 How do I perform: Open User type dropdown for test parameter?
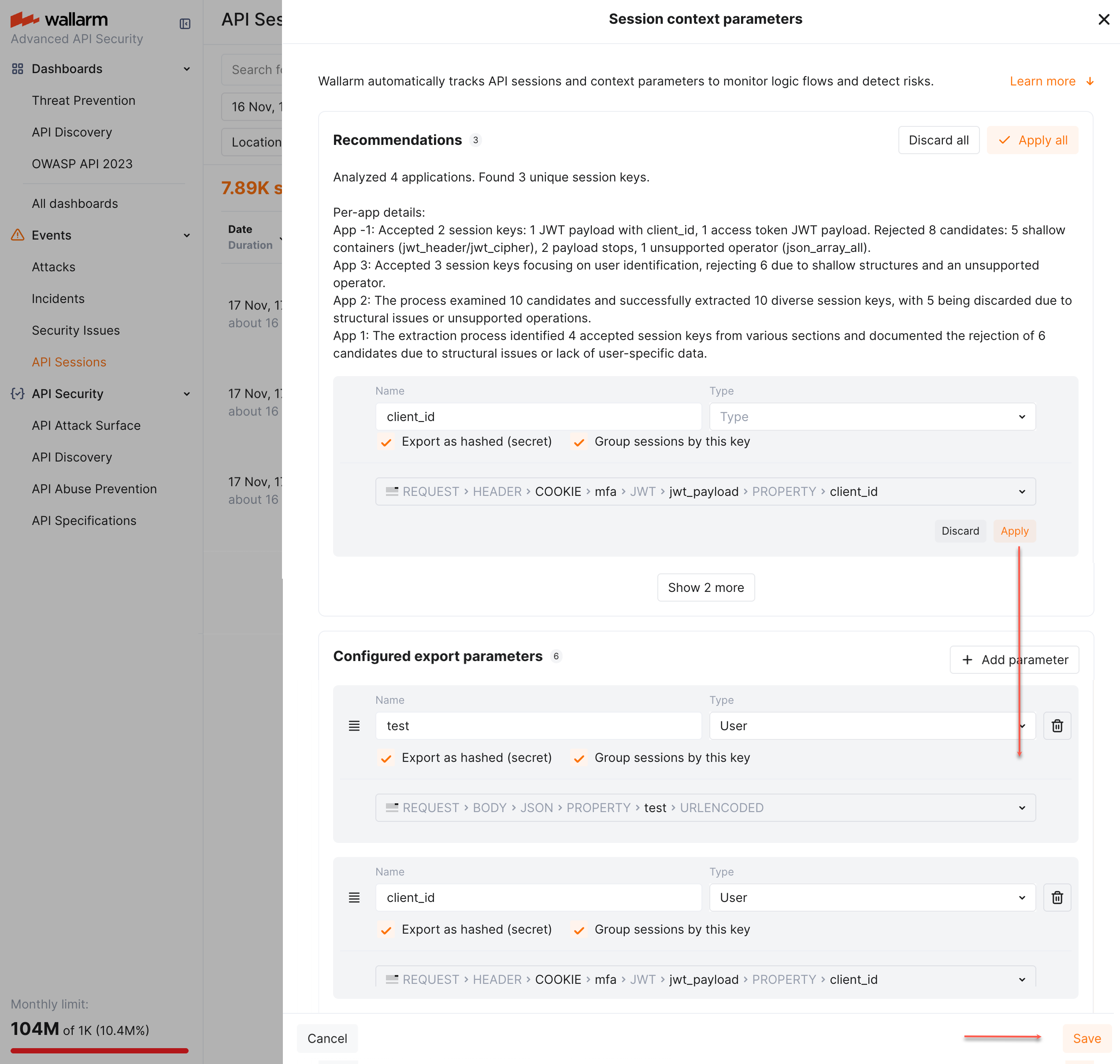[x=872, y=726]
